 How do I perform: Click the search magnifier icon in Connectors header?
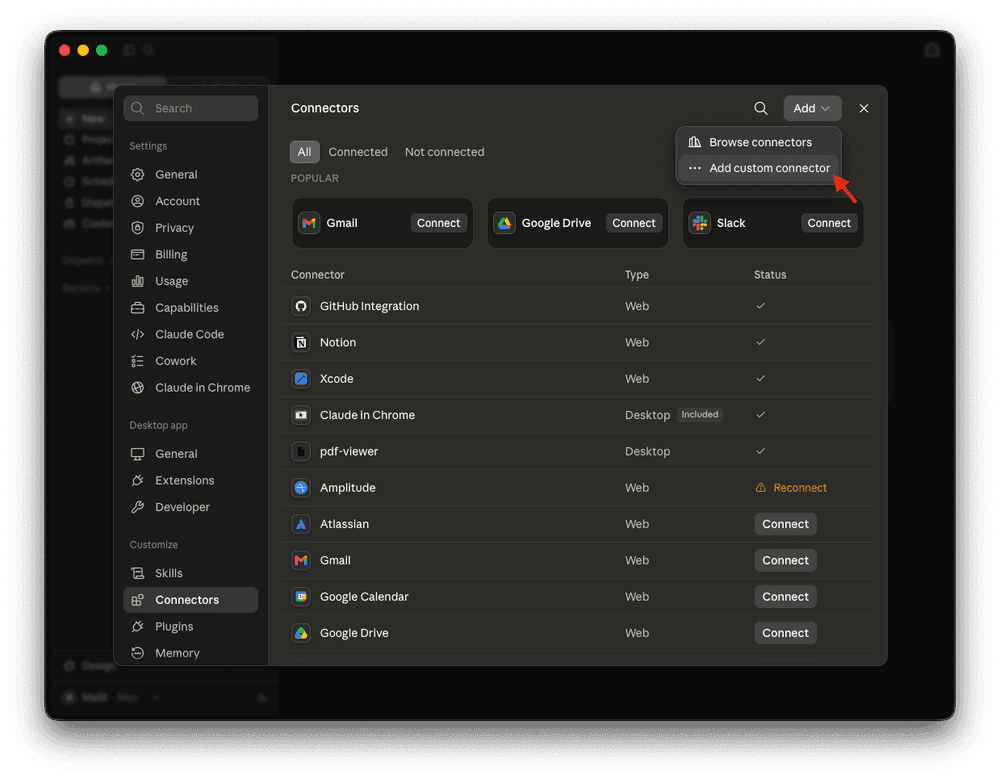(760, 108)
